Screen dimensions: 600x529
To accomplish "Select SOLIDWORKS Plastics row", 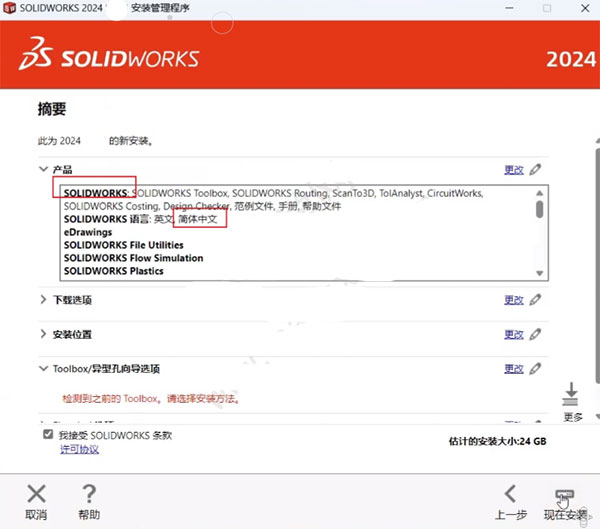I will point(114,271).
